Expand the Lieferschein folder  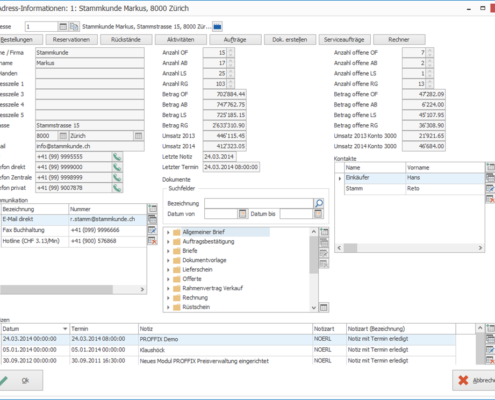click(168, 269)
